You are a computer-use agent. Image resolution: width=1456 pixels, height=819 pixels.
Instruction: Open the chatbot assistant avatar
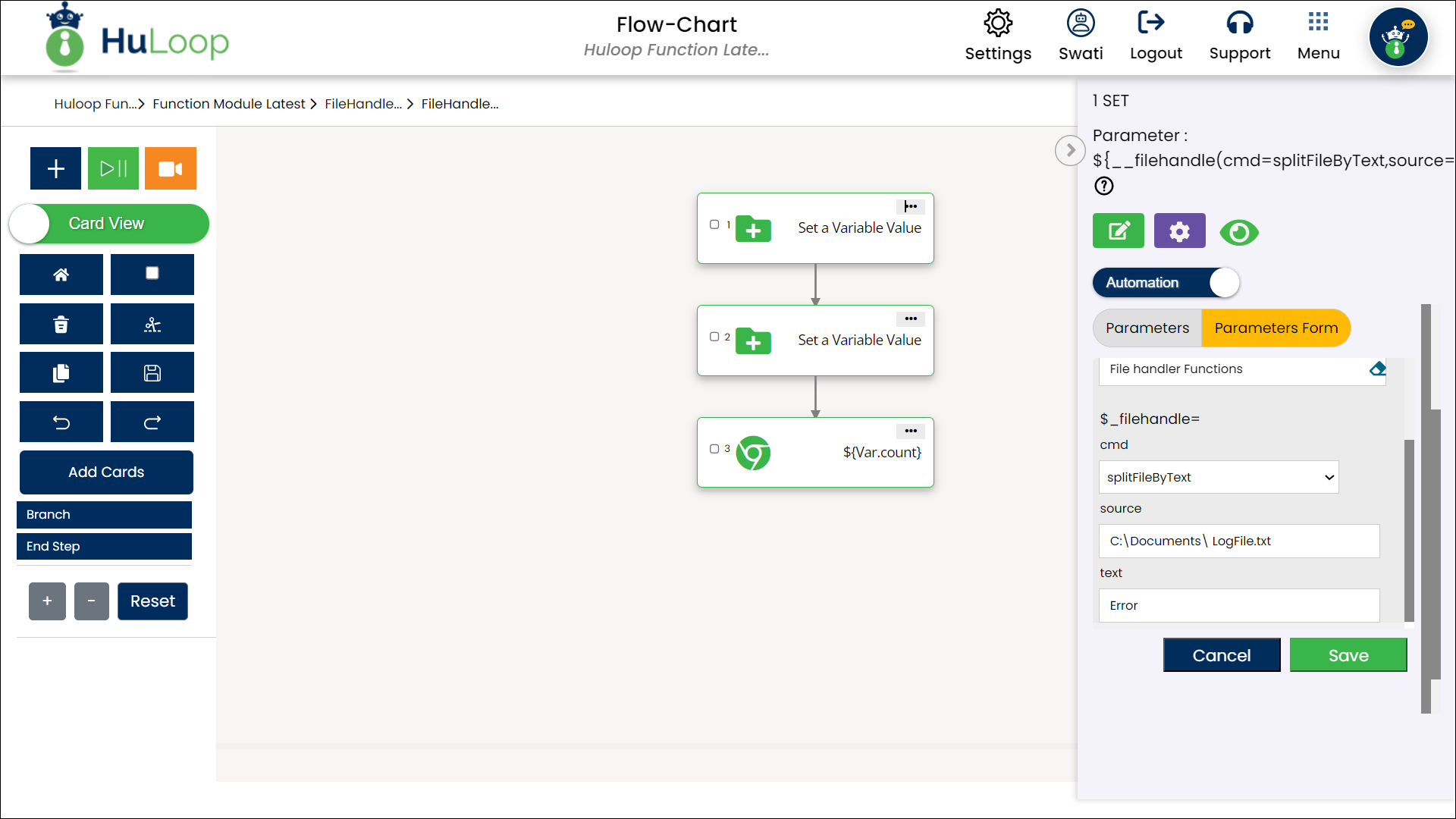(1398, 38)
